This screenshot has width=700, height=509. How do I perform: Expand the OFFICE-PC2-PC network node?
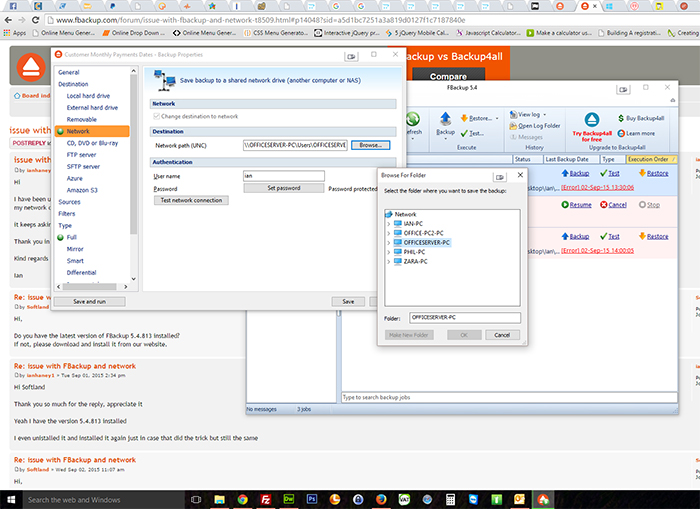click(x=388, y=234)
